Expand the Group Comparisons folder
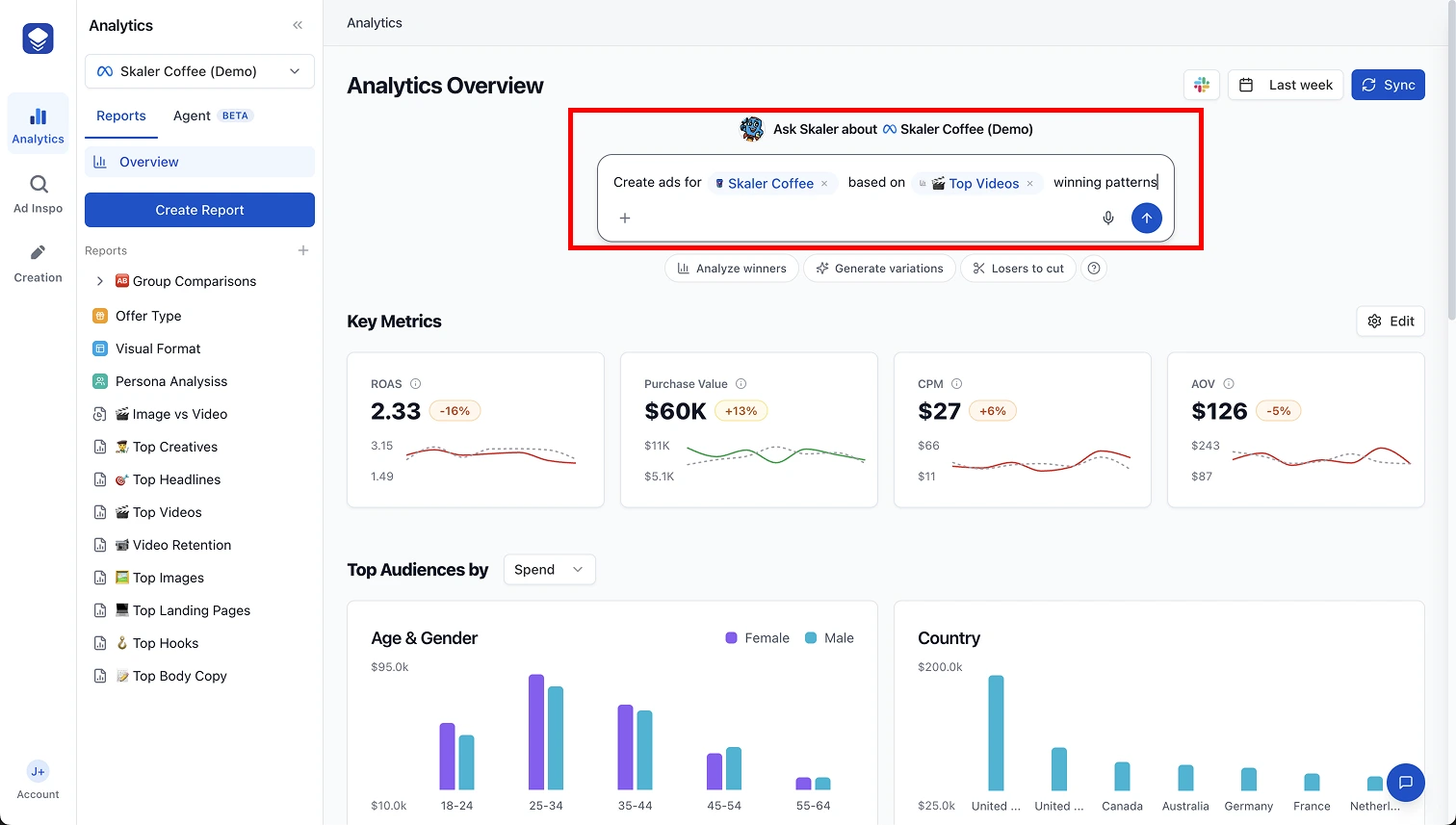This screenshot has height=825, width=1456. 100,281
